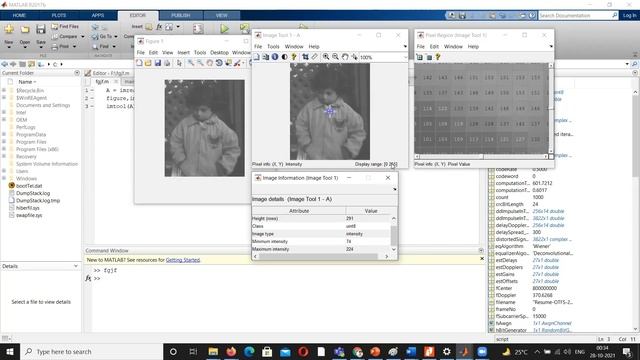Screen dimensions: 640x360
Task: Click the vertical scrollbar in Image Information table
Action: 394,235
